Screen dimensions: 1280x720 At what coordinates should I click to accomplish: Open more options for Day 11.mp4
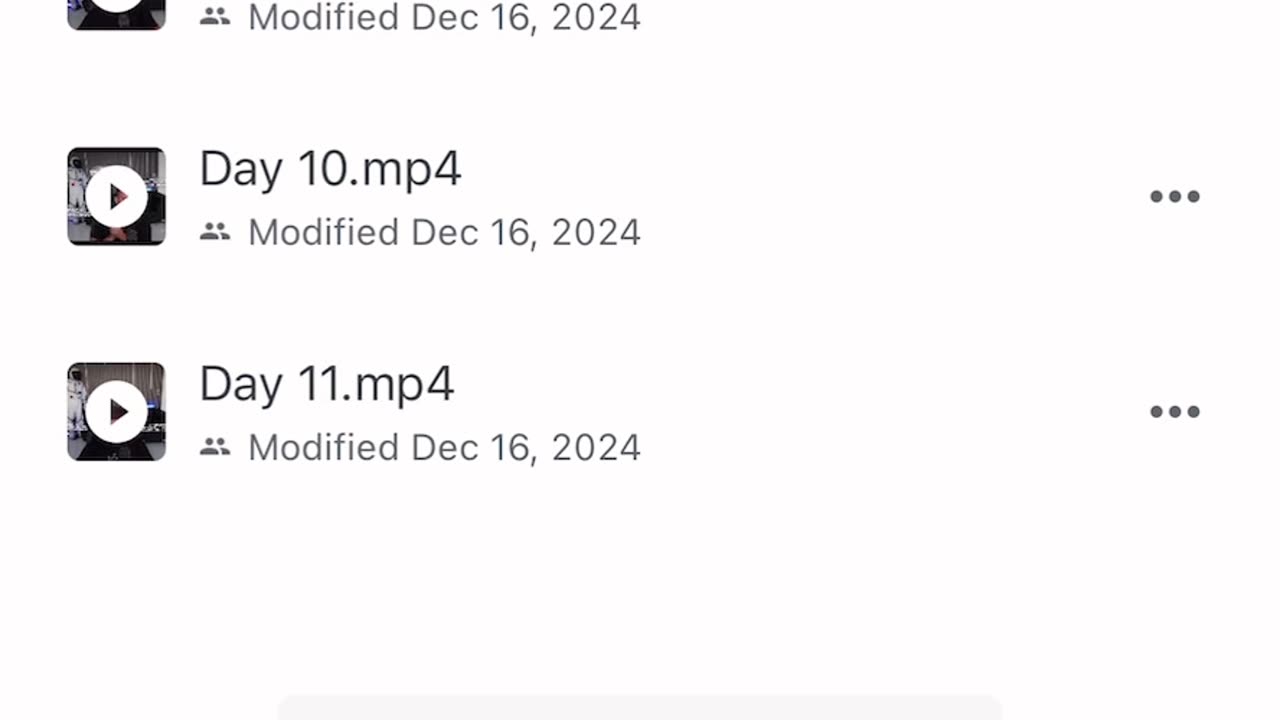pos(1174,411)
